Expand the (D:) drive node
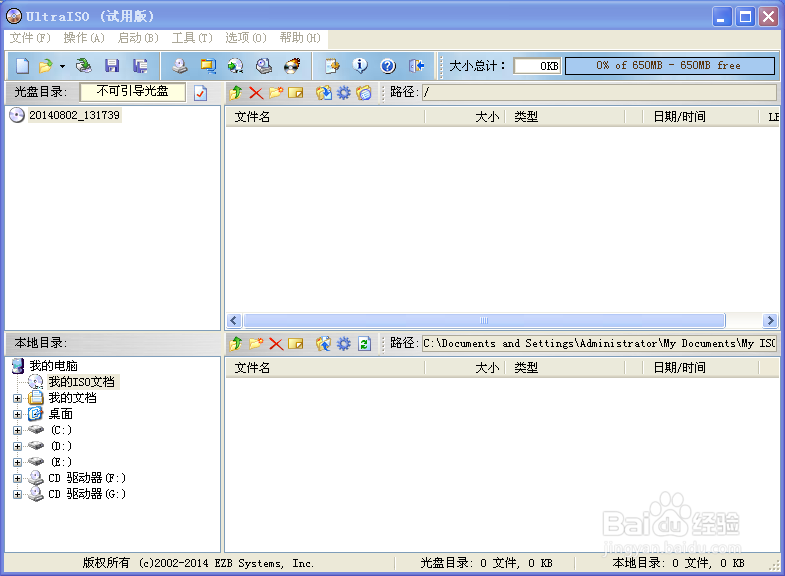 click(x=18, y=446)
